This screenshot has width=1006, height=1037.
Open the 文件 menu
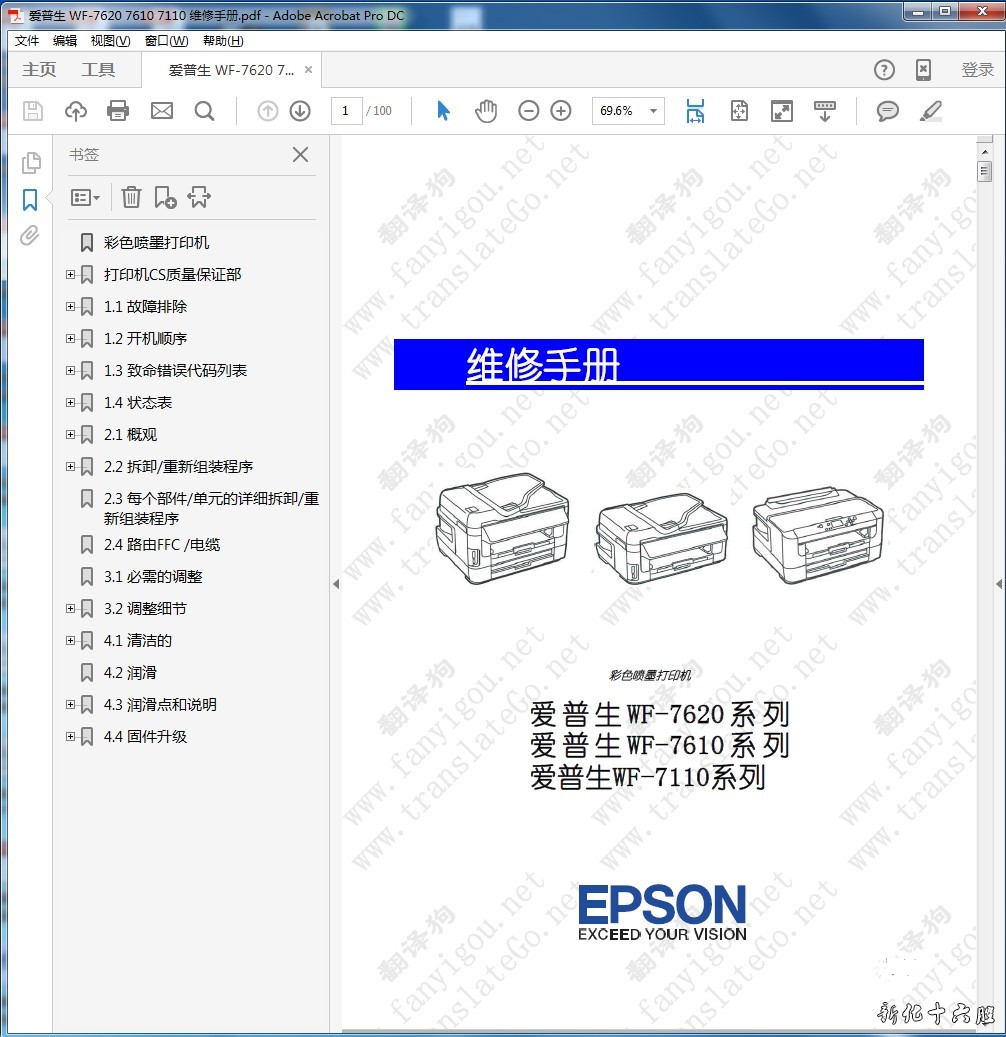coord(27,41)
